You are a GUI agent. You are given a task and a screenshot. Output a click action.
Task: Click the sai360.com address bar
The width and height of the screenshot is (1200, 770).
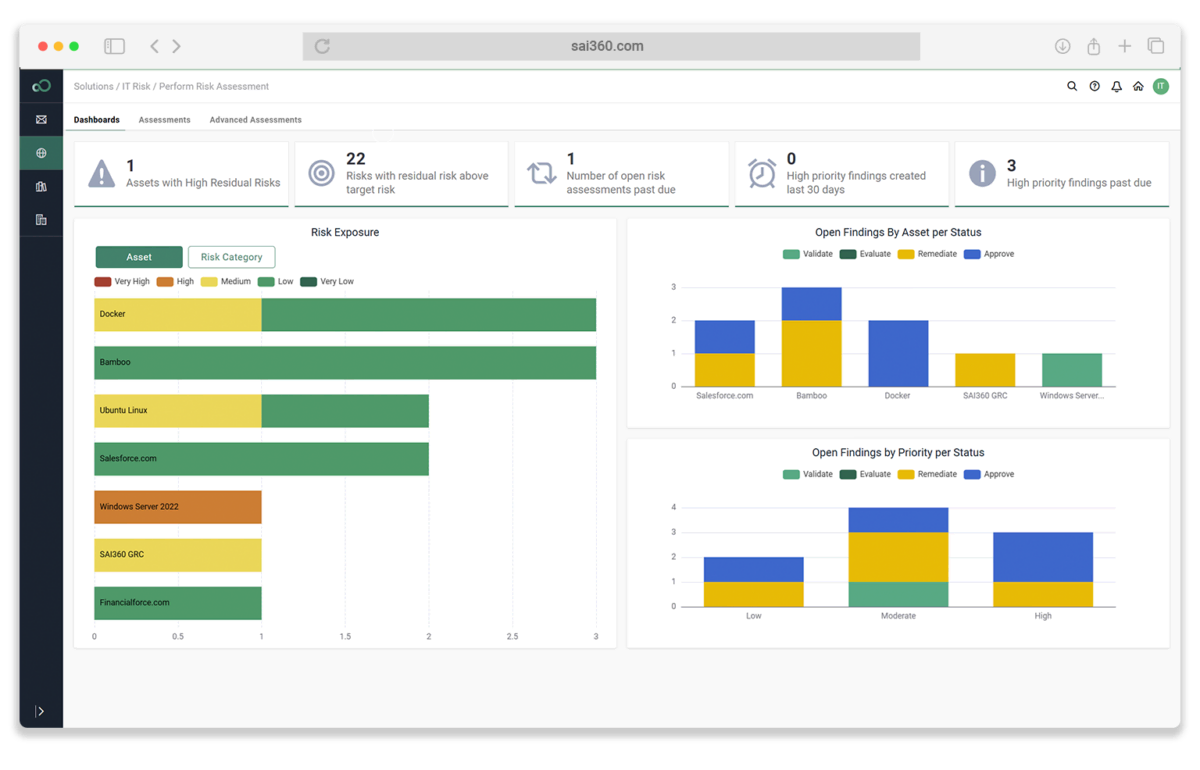tap(610, 46)
